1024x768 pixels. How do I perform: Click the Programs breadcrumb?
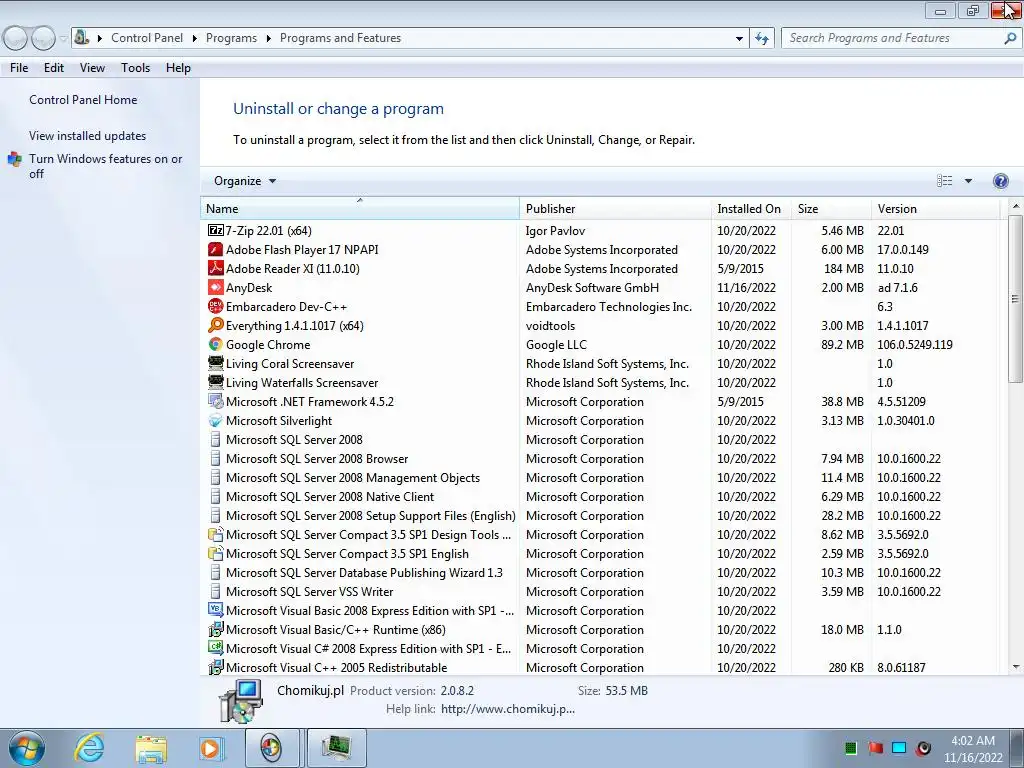coord(231,38)
